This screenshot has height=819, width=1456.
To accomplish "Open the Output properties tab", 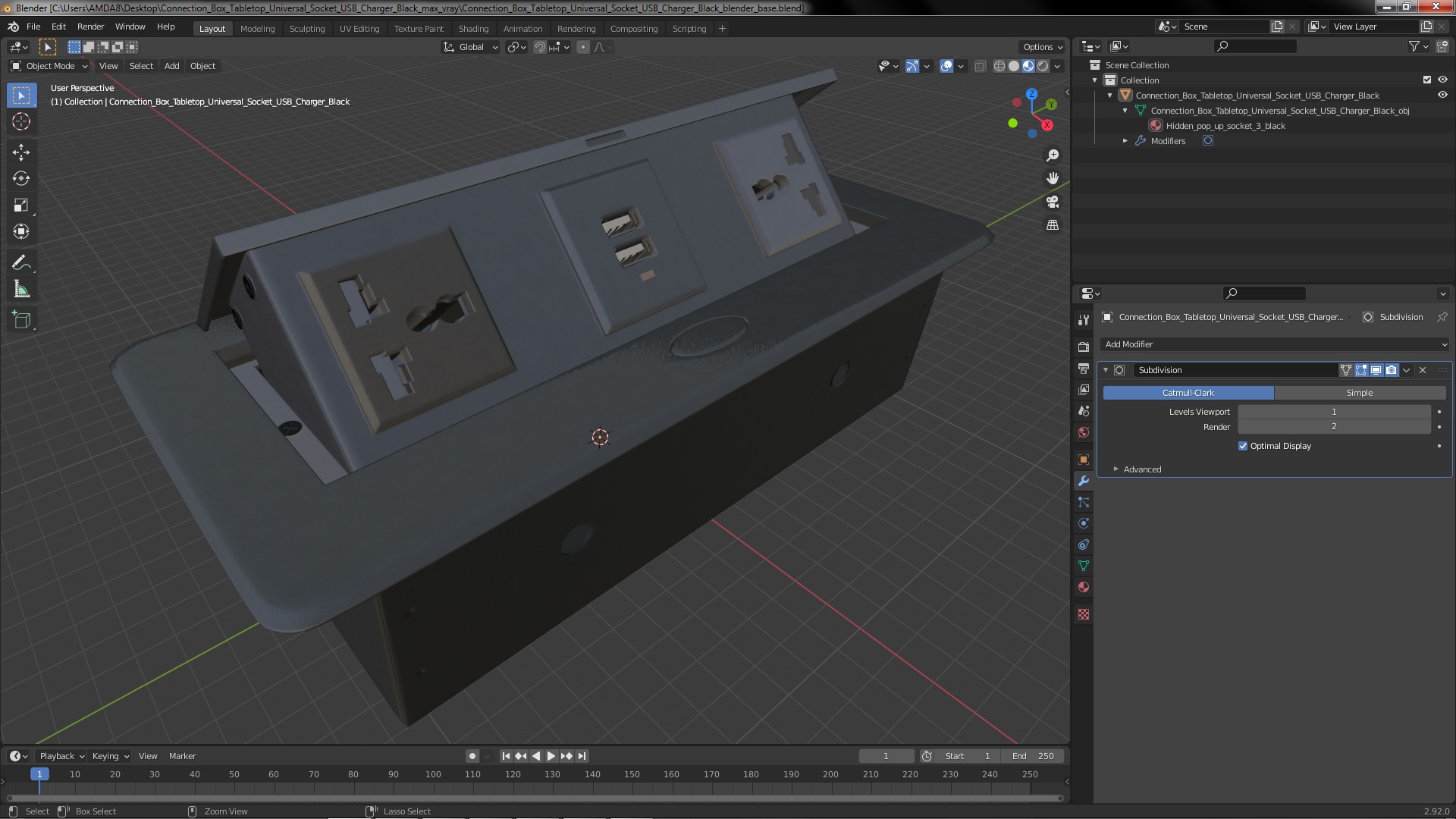I will point(1084,369).
